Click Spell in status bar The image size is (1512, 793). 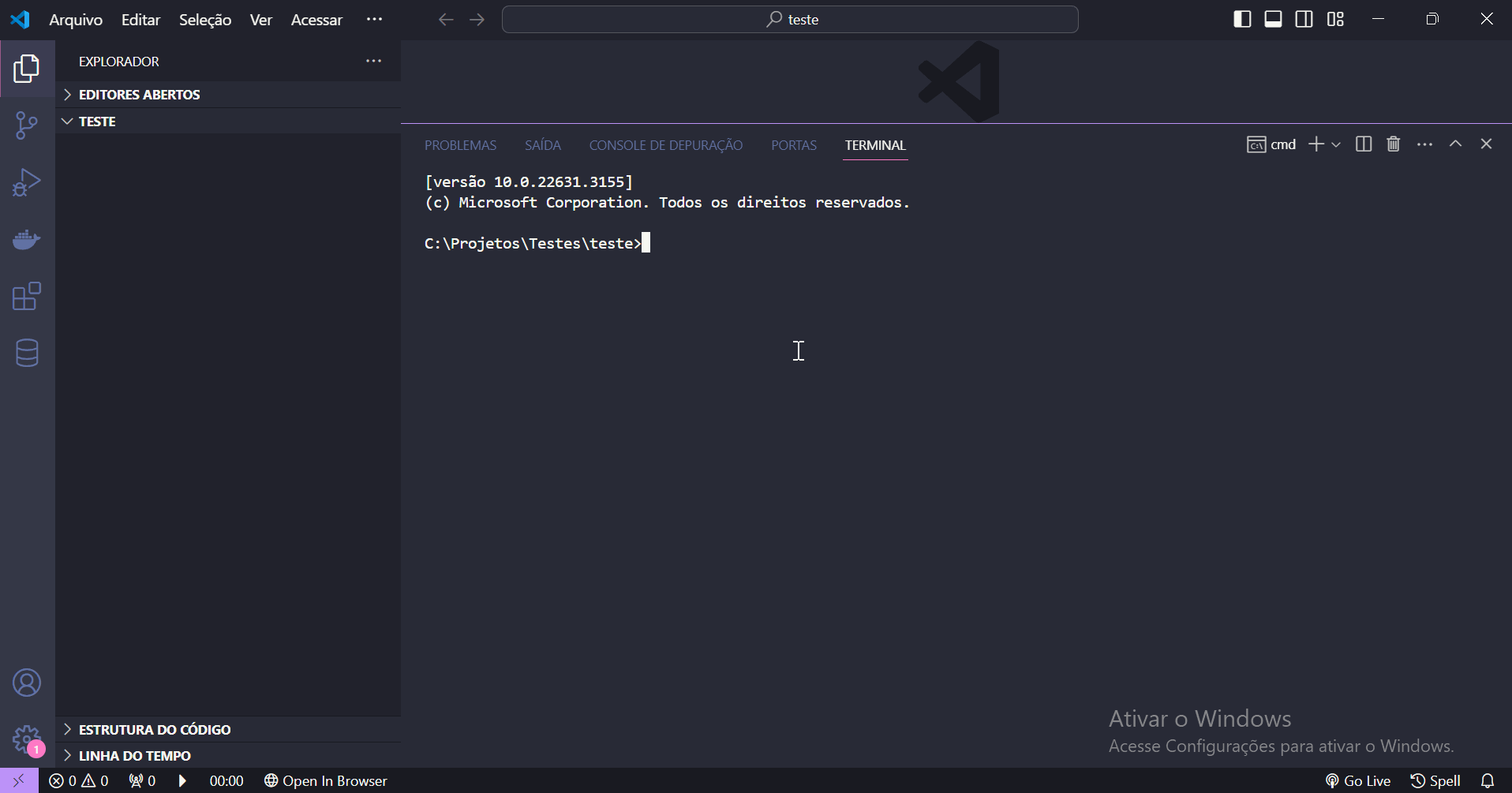click(1435, 780)
